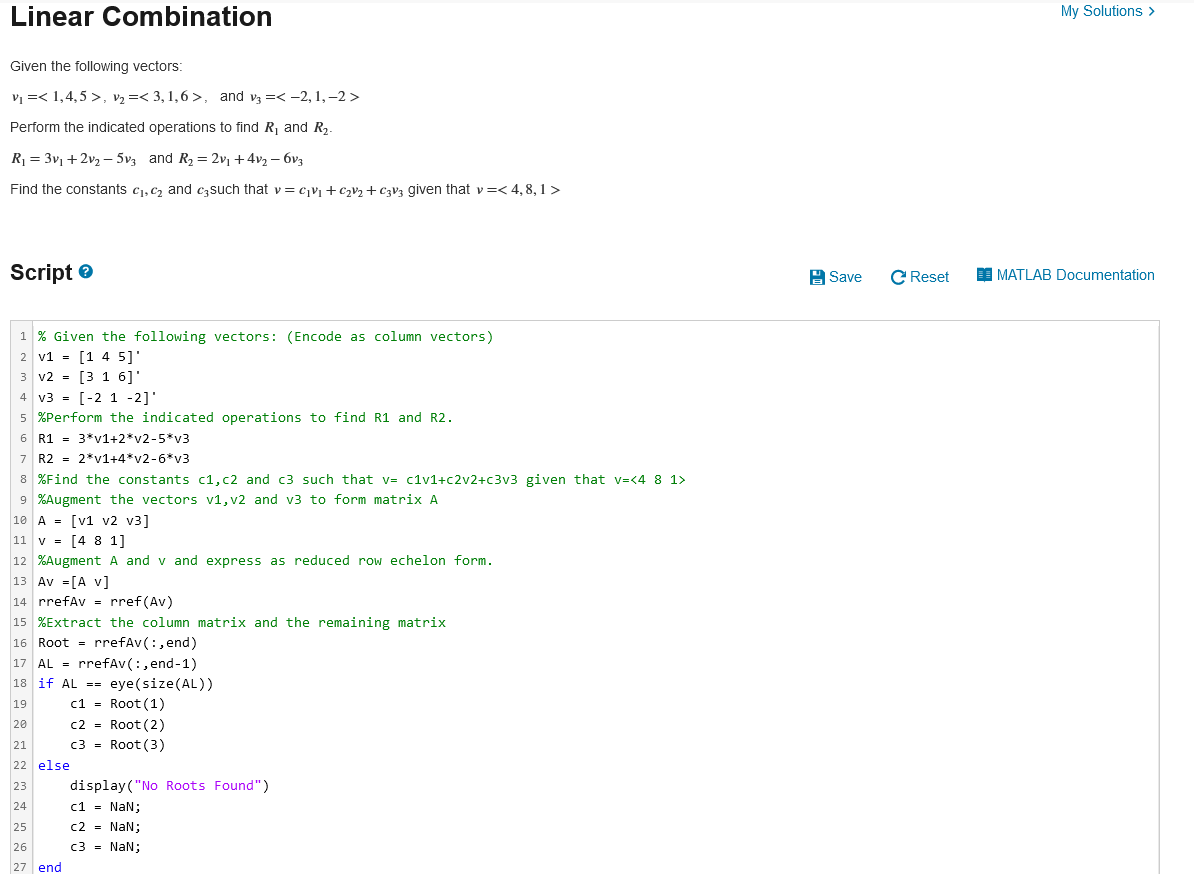Click the MATLAB Documentation text link
Image resolution: width=1194 pixels, height=874 pixels.
coord(1075,275)
